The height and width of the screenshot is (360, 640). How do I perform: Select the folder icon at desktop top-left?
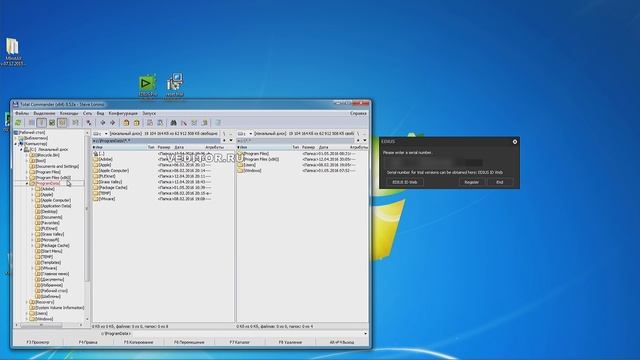click(x=12, y=47)
